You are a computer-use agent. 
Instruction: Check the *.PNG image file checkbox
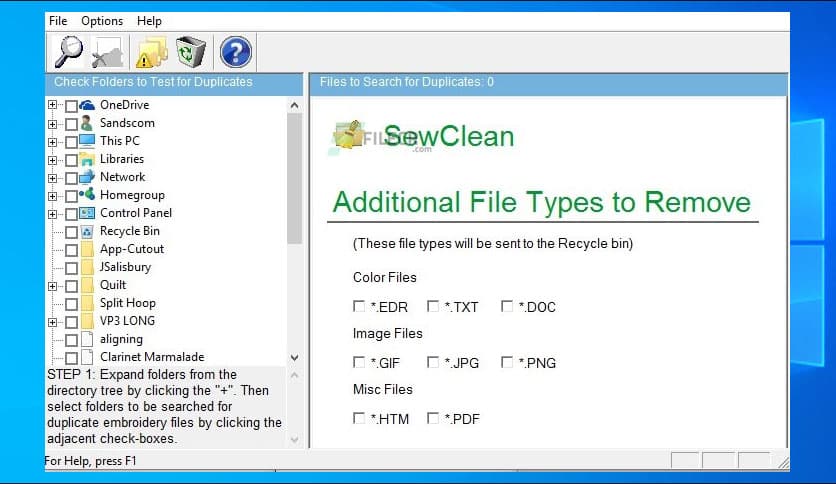point(507,362)
